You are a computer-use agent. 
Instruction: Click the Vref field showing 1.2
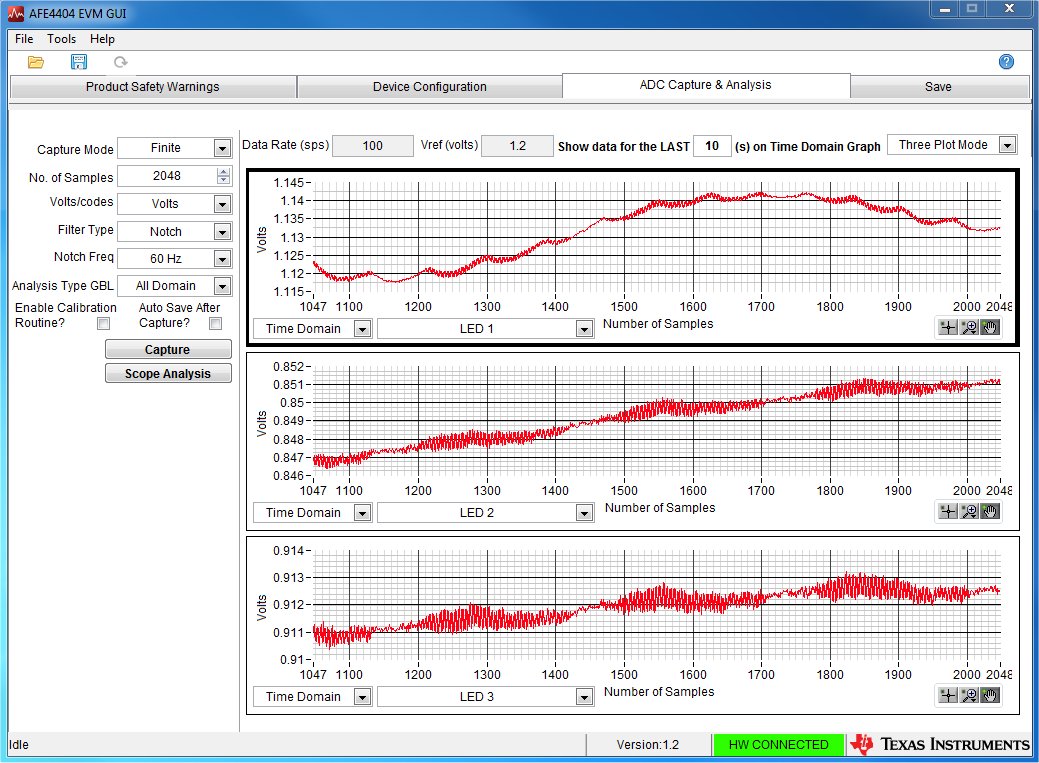[x=517, y=146]
